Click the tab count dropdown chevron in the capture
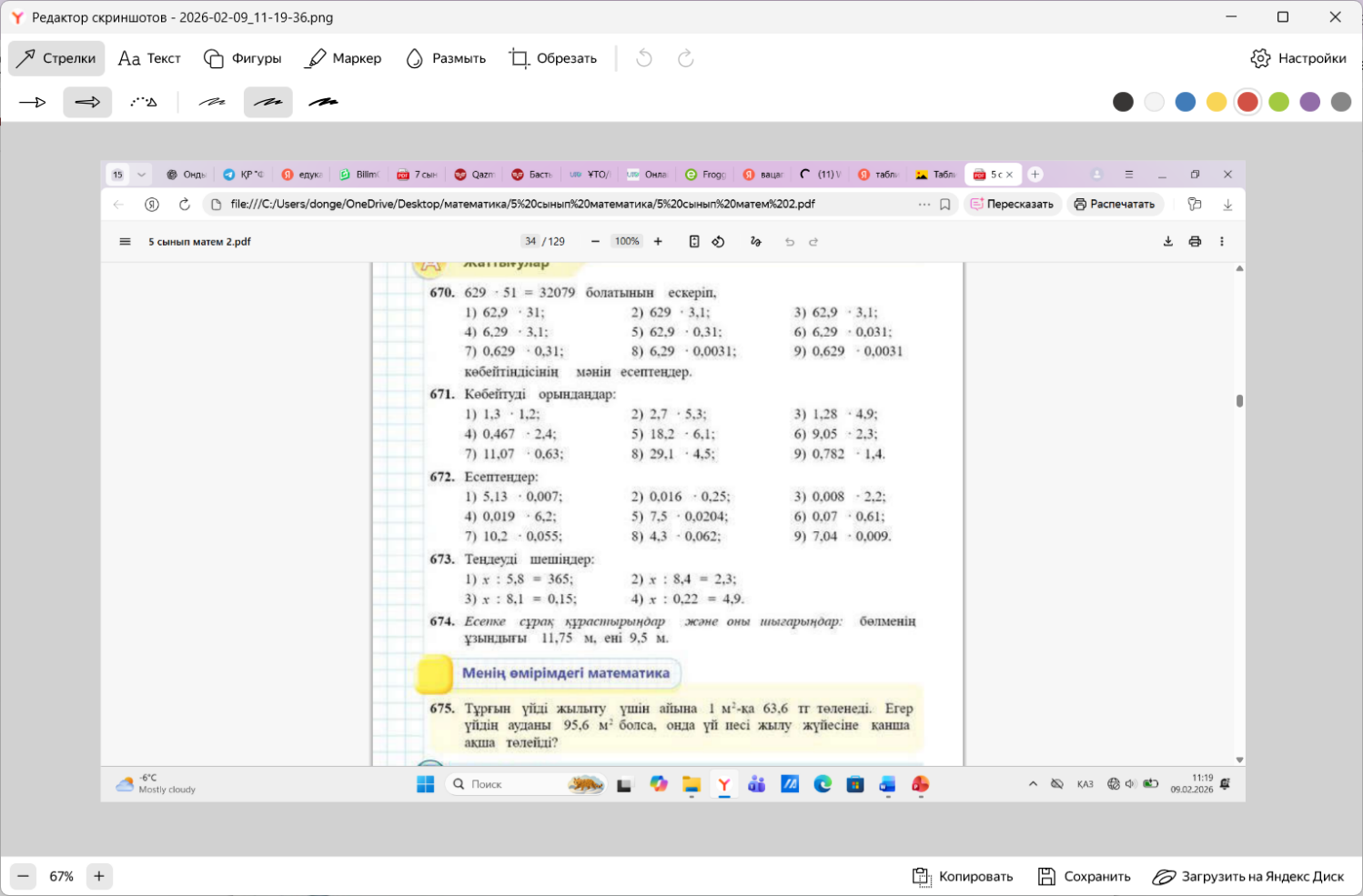1363x896 pixels. (x=141, y=175)
